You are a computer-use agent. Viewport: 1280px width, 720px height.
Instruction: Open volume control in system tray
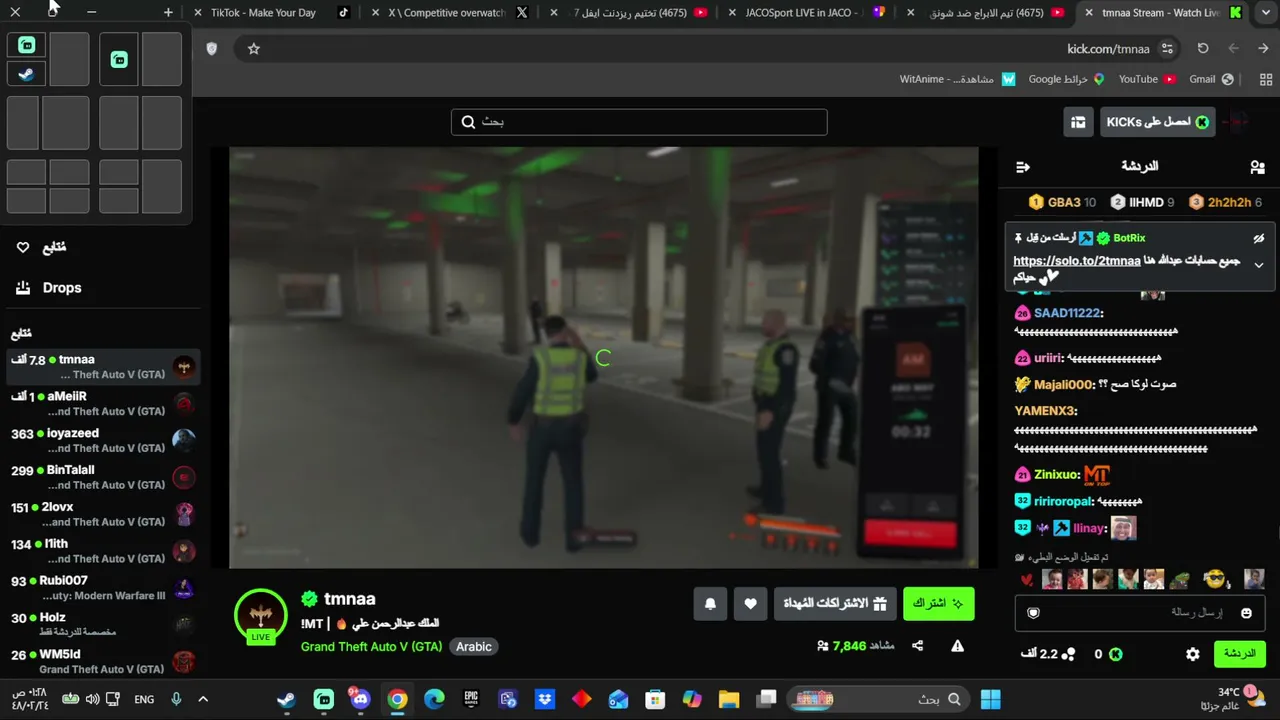(x=92, y=699)
